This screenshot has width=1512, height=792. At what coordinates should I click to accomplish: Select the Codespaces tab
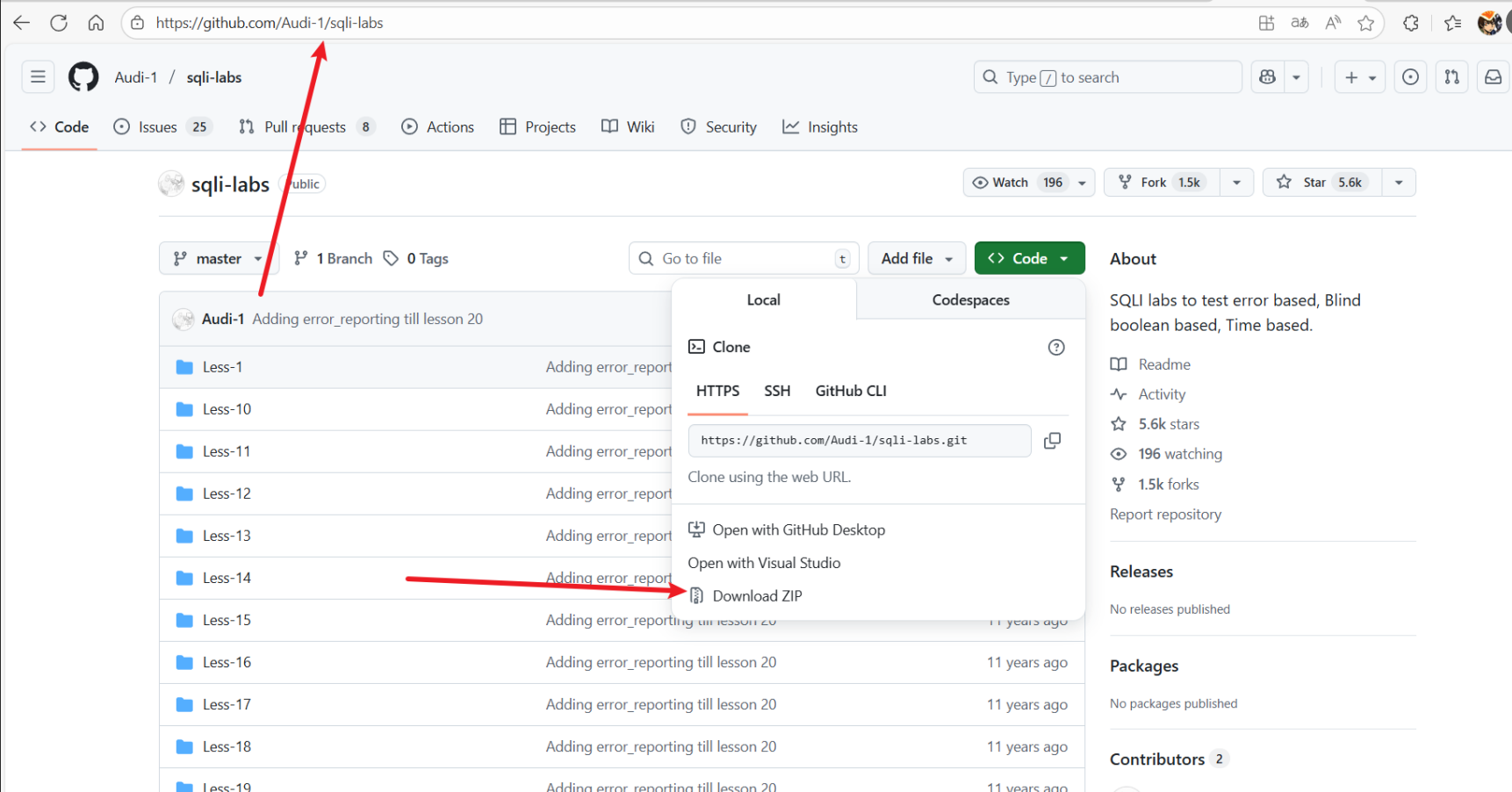click(970, 299)
